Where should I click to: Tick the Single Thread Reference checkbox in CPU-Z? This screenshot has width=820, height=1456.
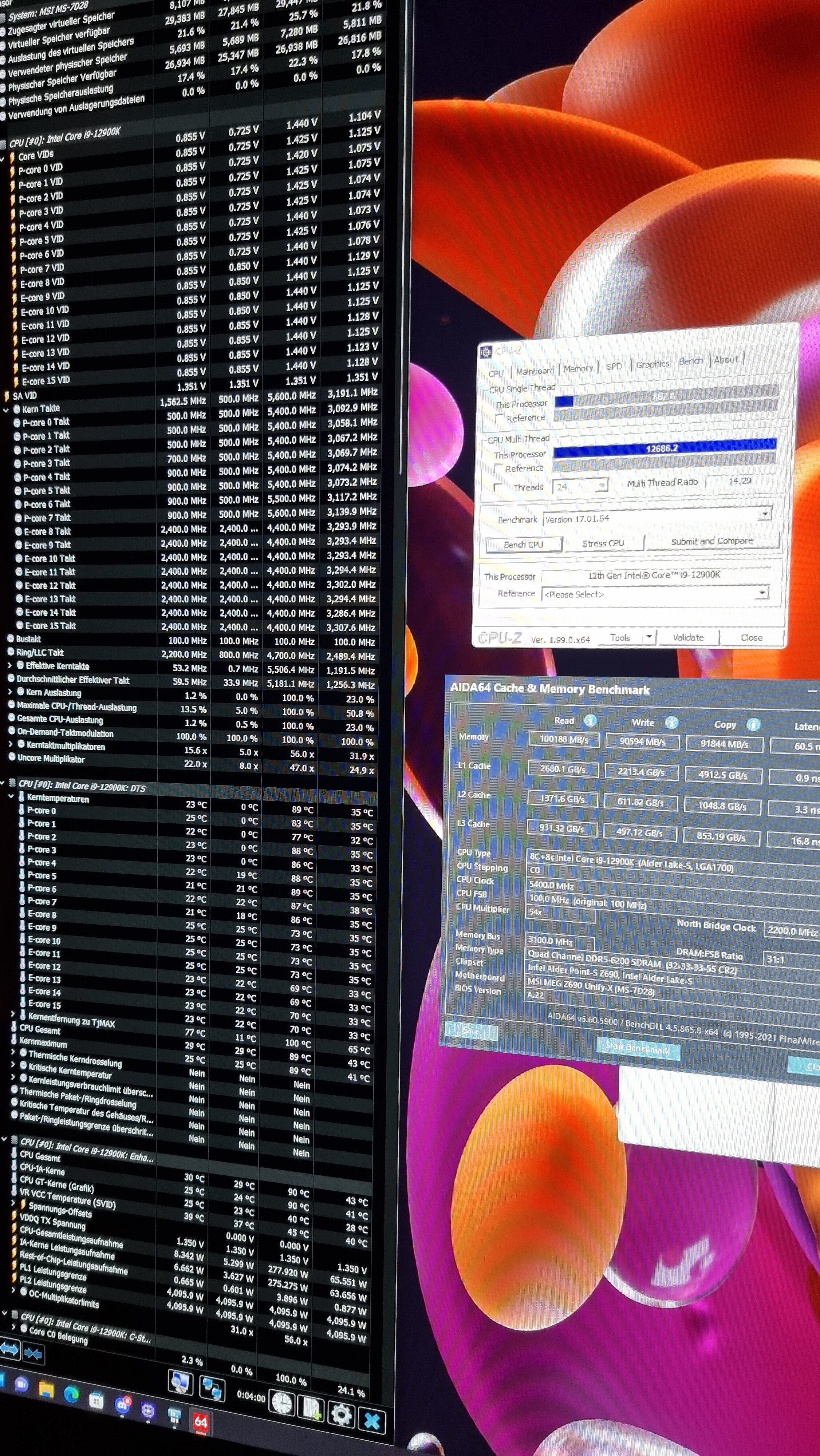click(499, 418)
